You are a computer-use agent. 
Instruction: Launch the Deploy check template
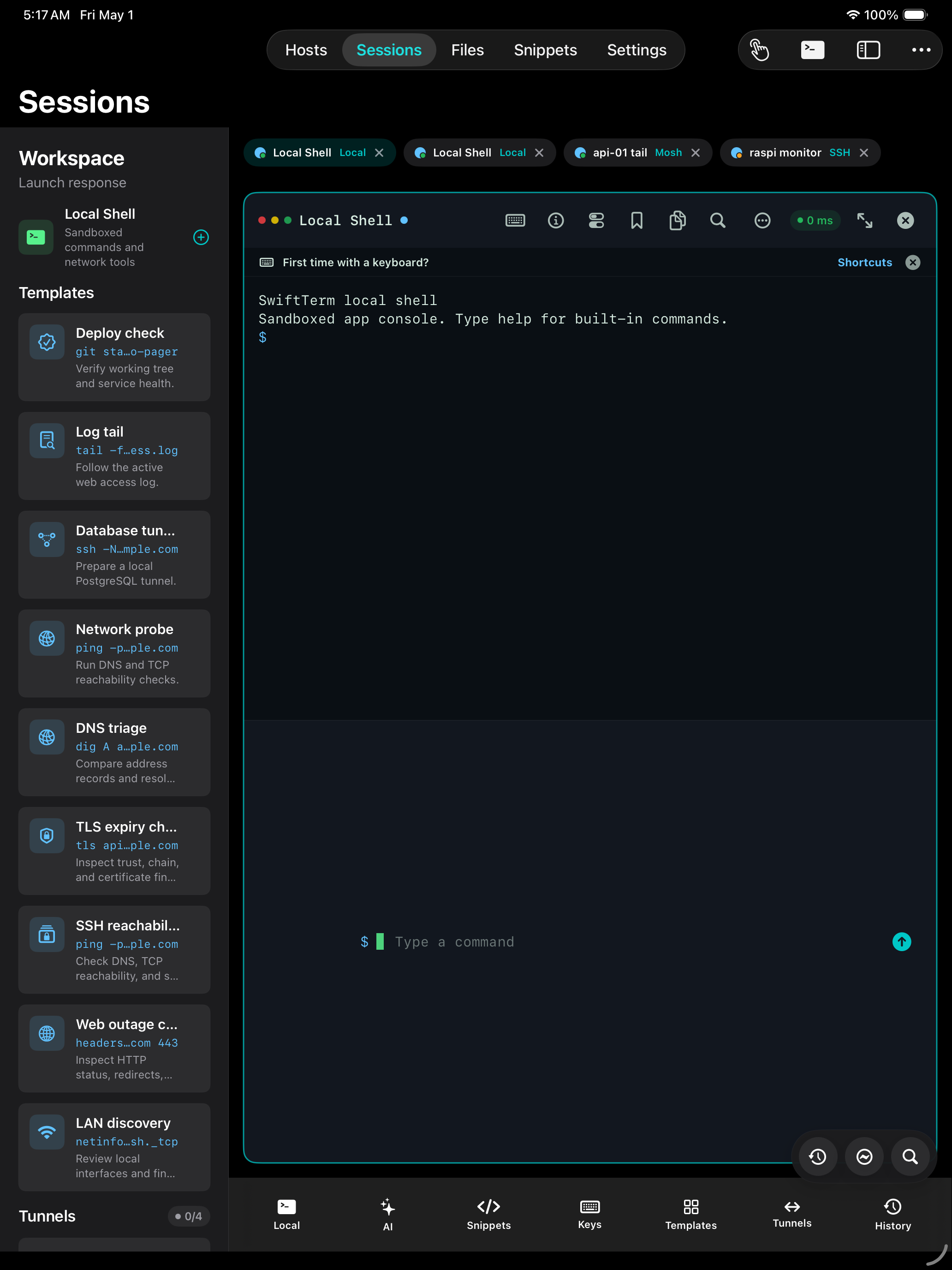click(x=114, y=357)
